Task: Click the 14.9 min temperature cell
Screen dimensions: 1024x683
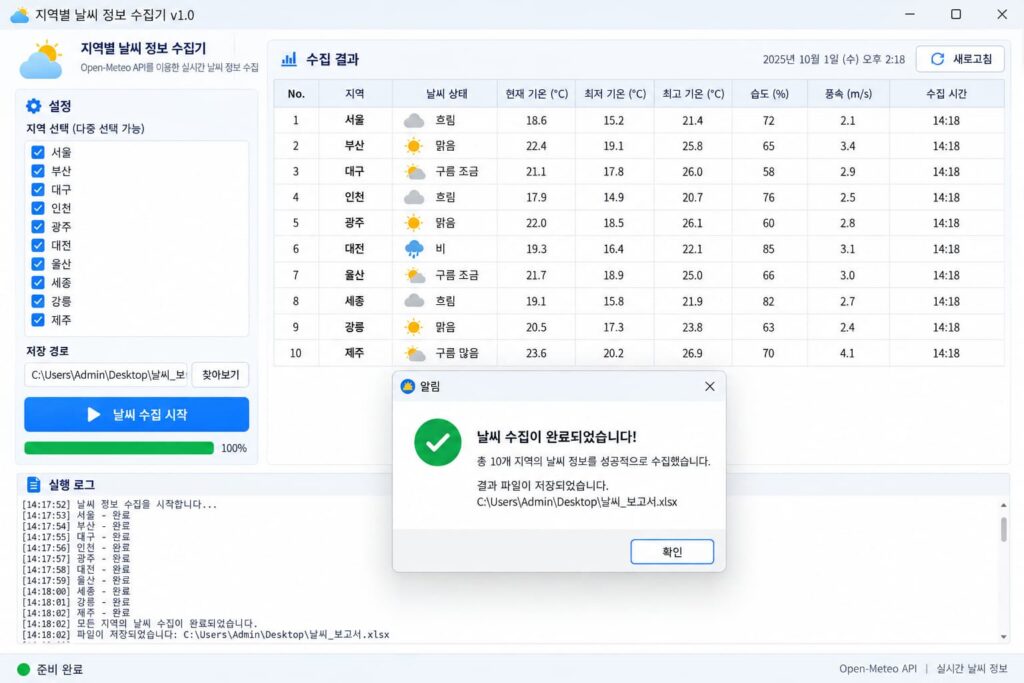Action: (x=613, y=197)
